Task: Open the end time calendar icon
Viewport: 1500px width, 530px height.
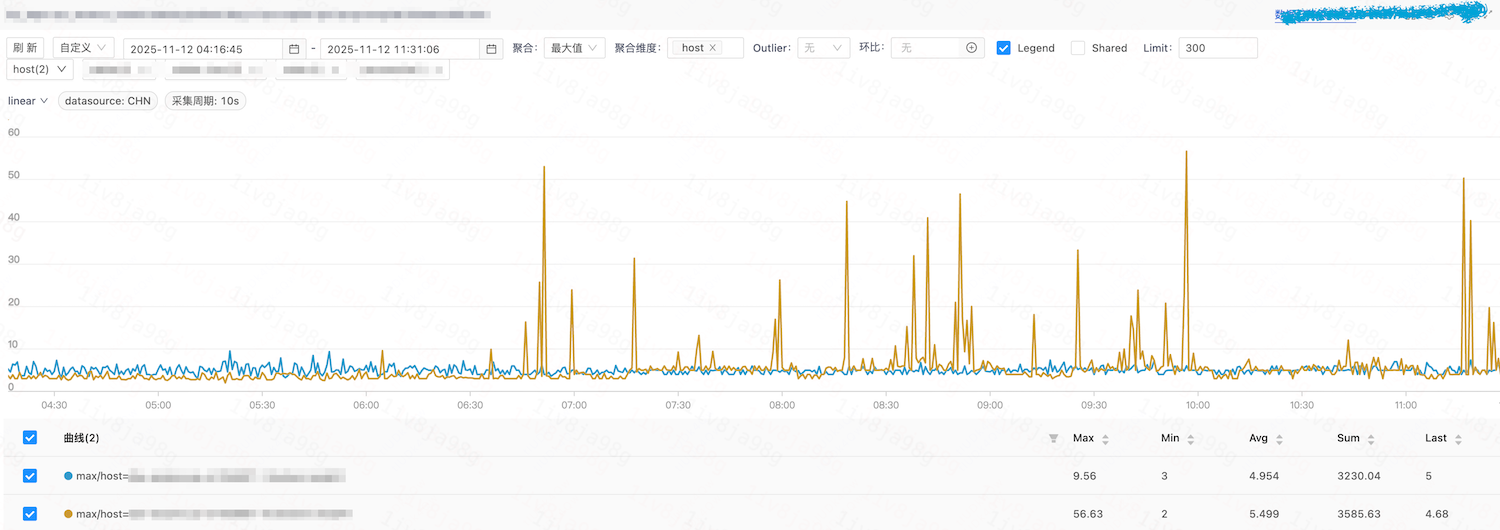Action: 491,49
